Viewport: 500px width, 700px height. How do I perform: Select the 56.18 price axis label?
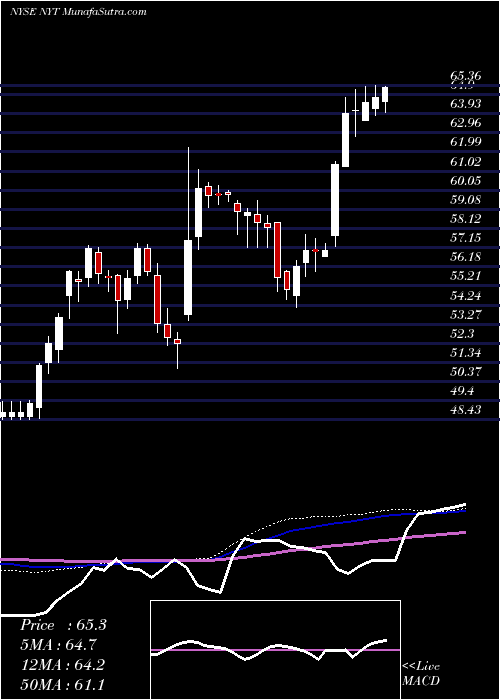tap(466, 257)
